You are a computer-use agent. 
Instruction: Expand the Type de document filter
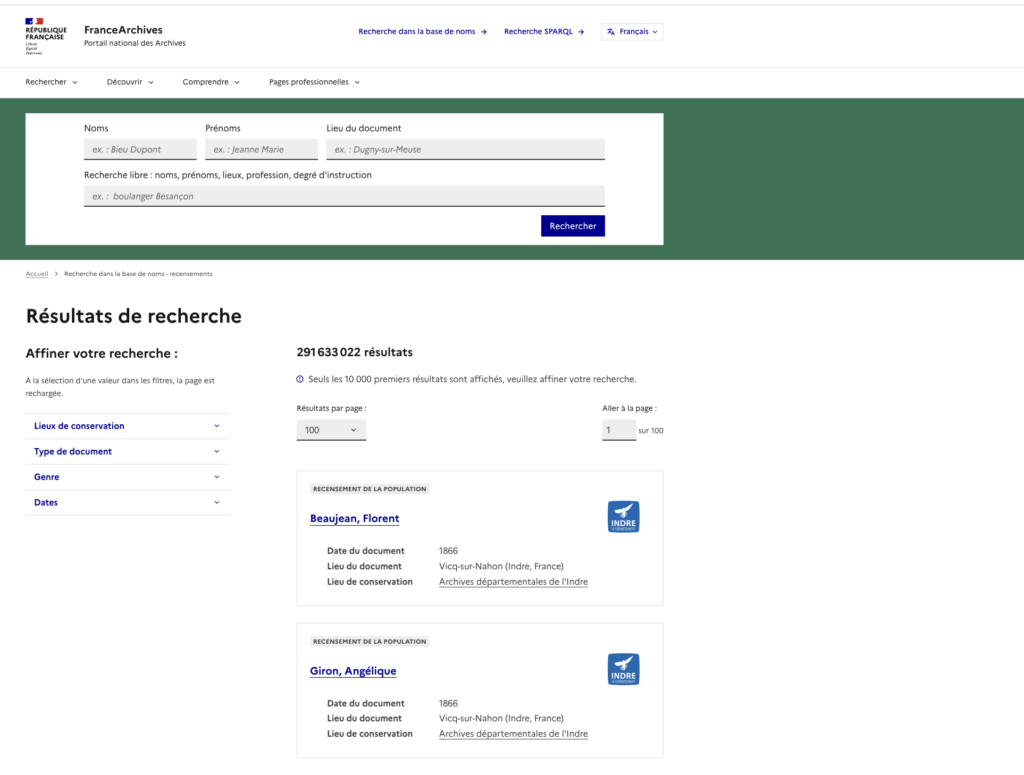click(x=127, y=452)
